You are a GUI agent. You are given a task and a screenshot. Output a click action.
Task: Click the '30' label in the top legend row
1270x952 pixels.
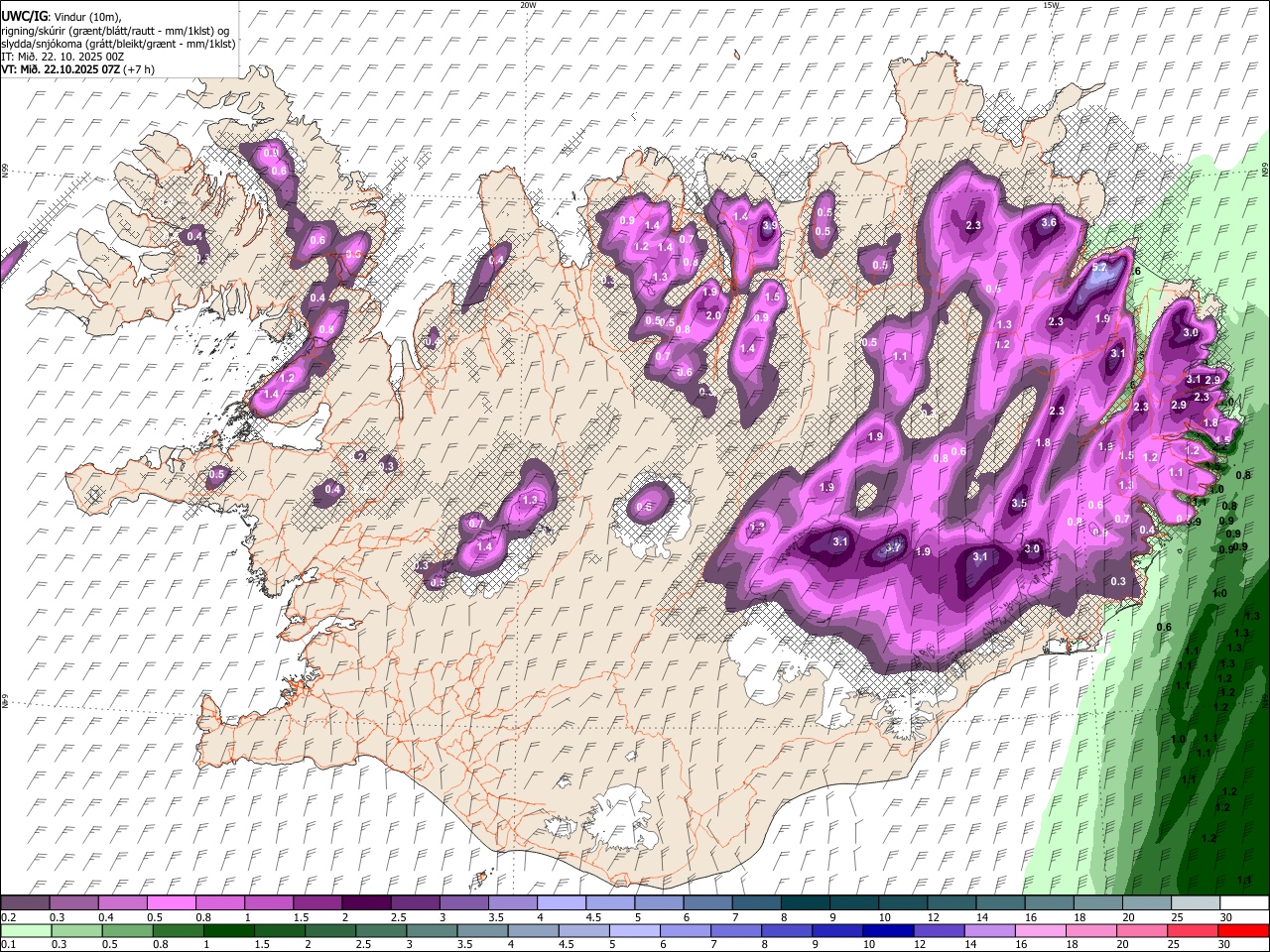tap(1226, 917)
